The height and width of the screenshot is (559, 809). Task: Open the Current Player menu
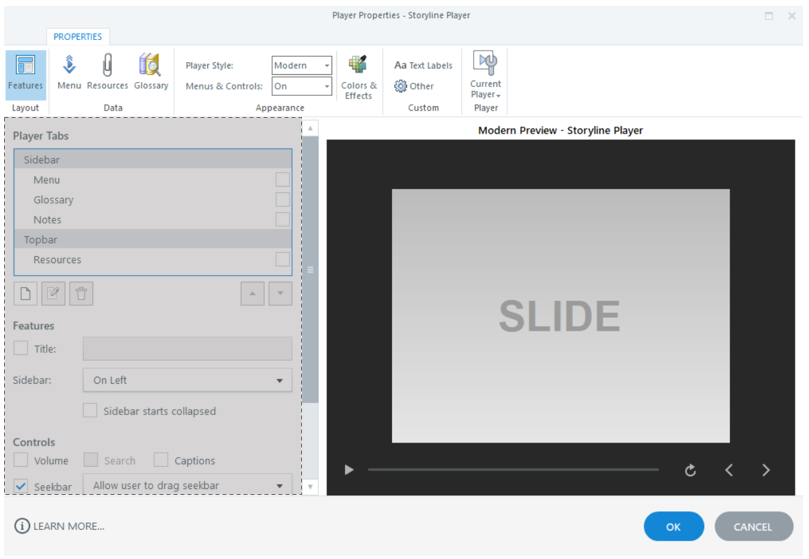(486, 75)
